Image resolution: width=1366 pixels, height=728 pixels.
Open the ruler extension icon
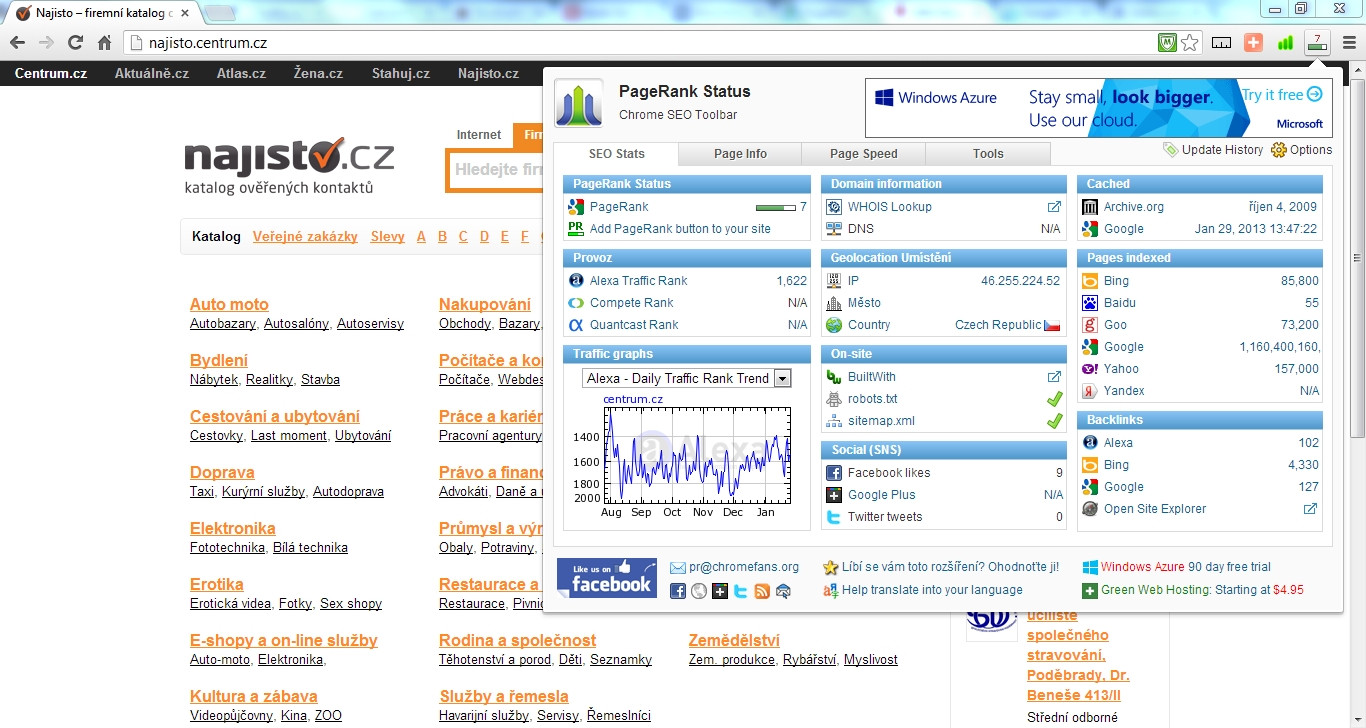[1221, 43]
